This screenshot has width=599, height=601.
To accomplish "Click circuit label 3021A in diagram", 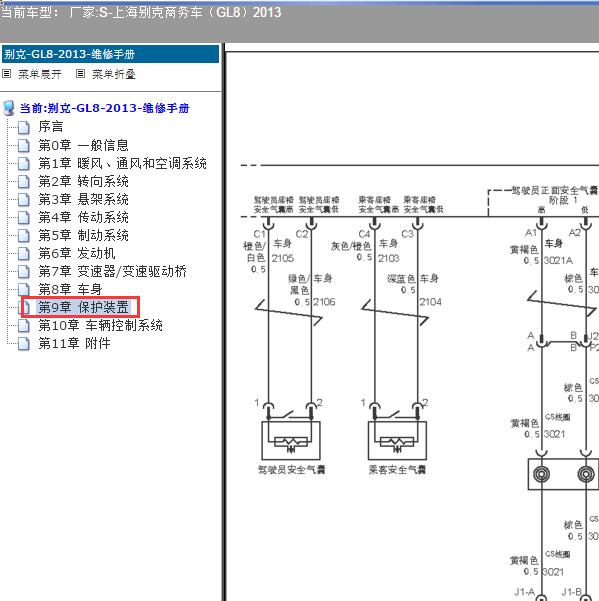I will pos(558,261).
